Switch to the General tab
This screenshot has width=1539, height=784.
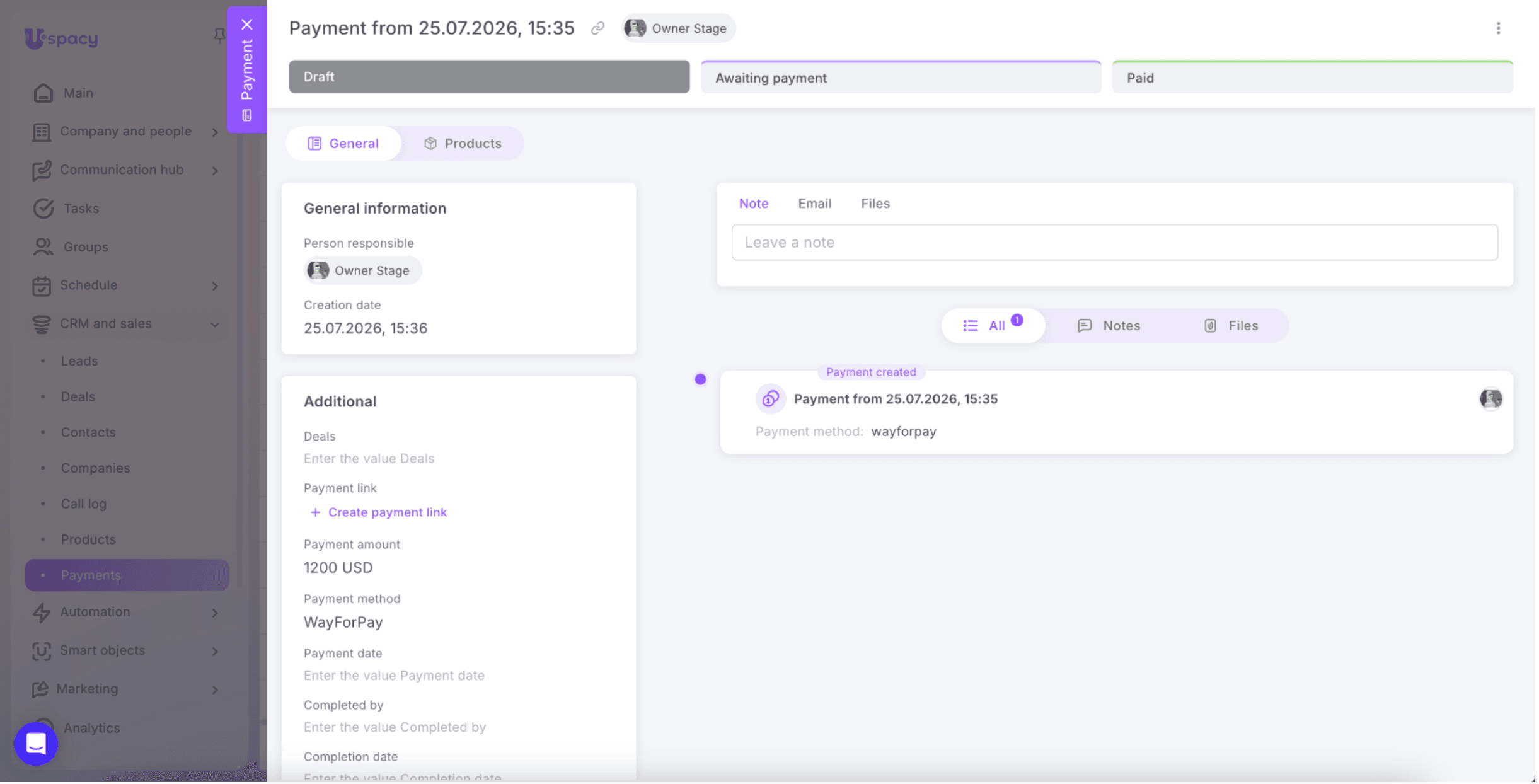(343, 144)
